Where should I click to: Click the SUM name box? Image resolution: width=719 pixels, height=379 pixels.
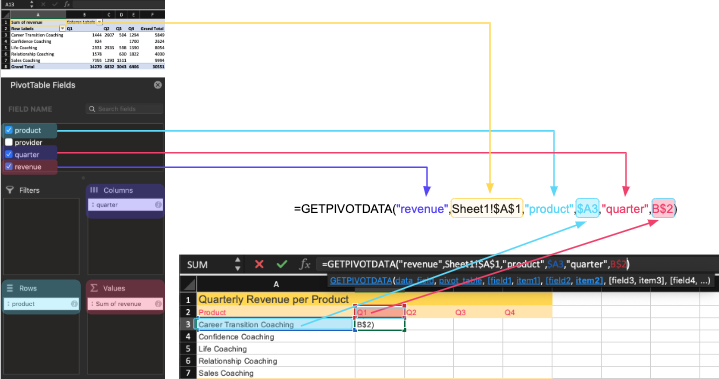pyautogui.click(x=209, y=264)
